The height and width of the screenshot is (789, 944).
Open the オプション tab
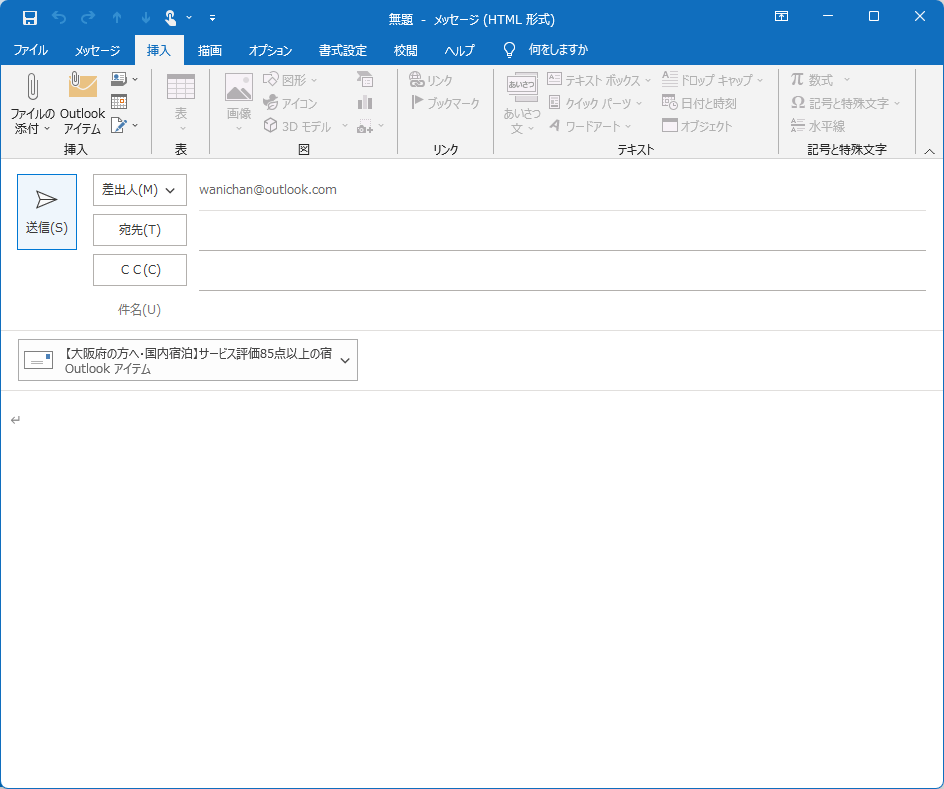coord(270,51)
